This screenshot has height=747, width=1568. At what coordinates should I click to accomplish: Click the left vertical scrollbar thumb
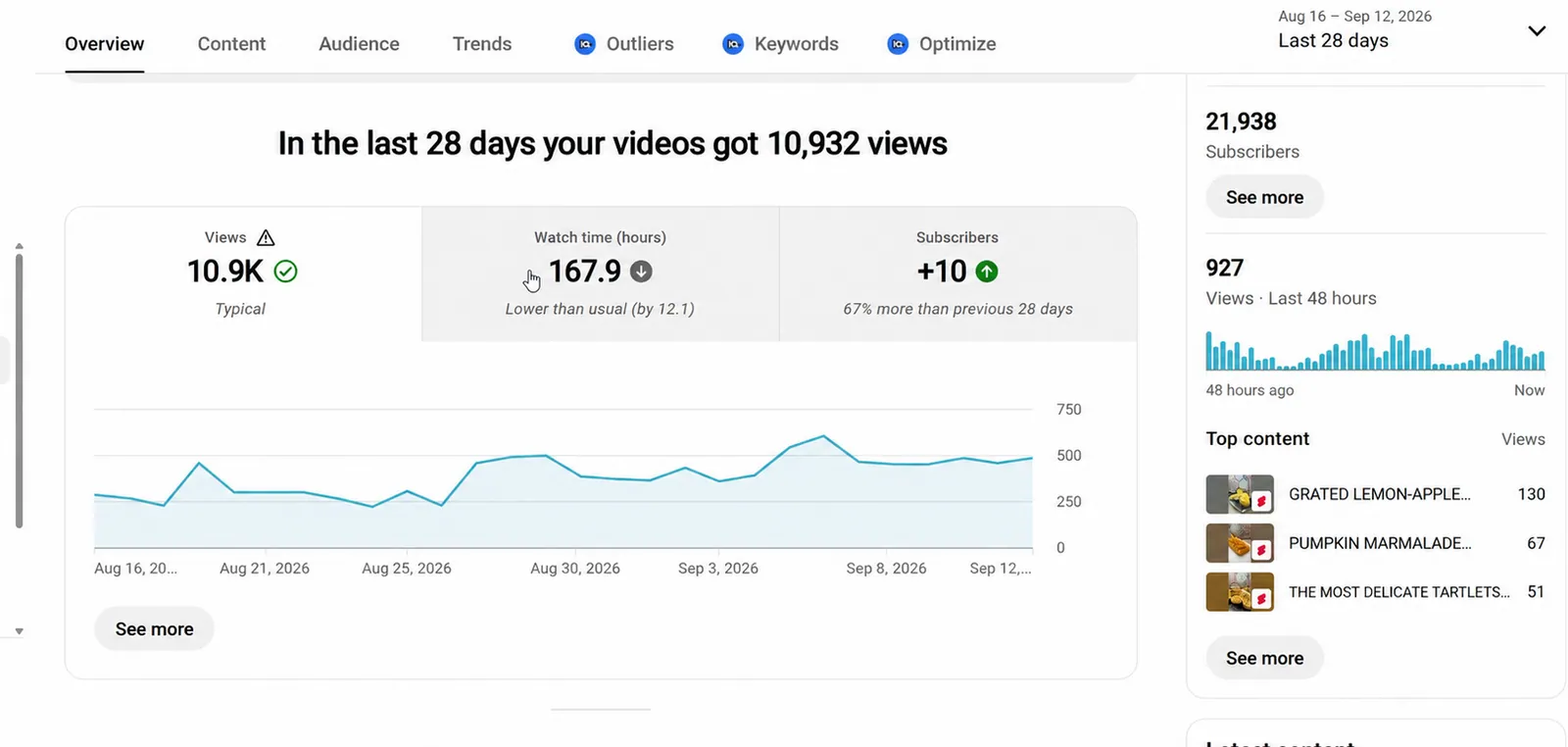pos(19,391)
